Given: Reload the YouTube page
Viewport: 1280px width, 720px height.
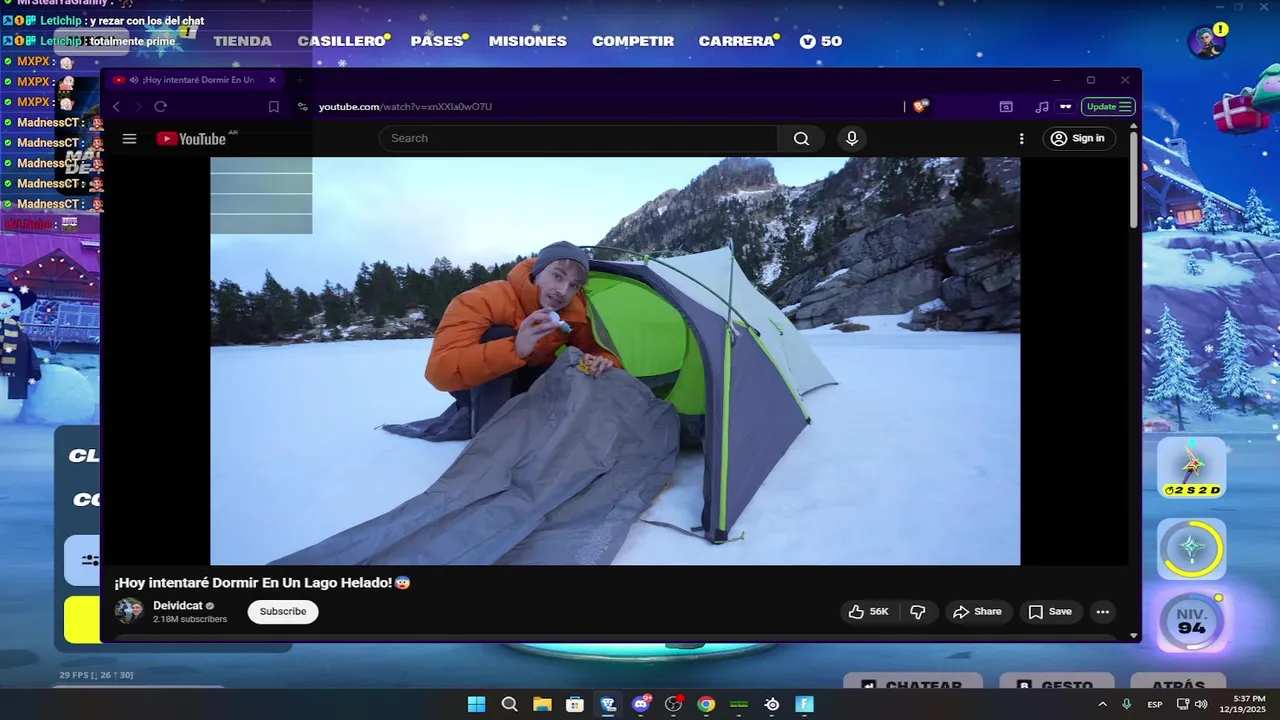Looking at the screenshot, I should click(160, 107).
